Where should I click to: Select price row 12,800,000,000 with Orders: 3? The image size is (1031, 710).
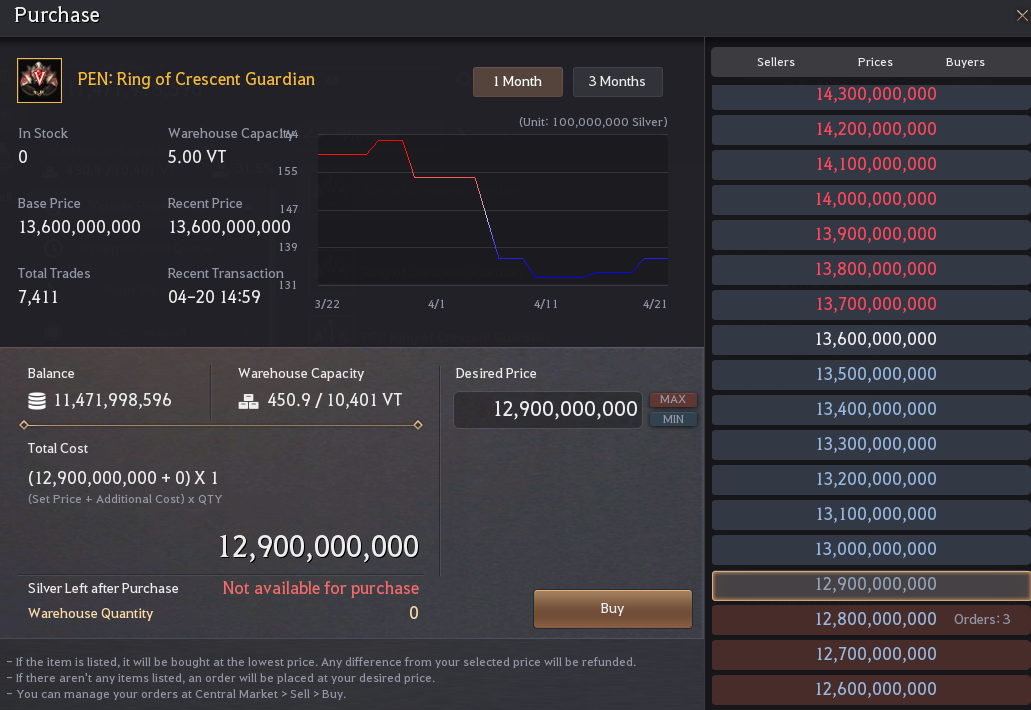871,620
